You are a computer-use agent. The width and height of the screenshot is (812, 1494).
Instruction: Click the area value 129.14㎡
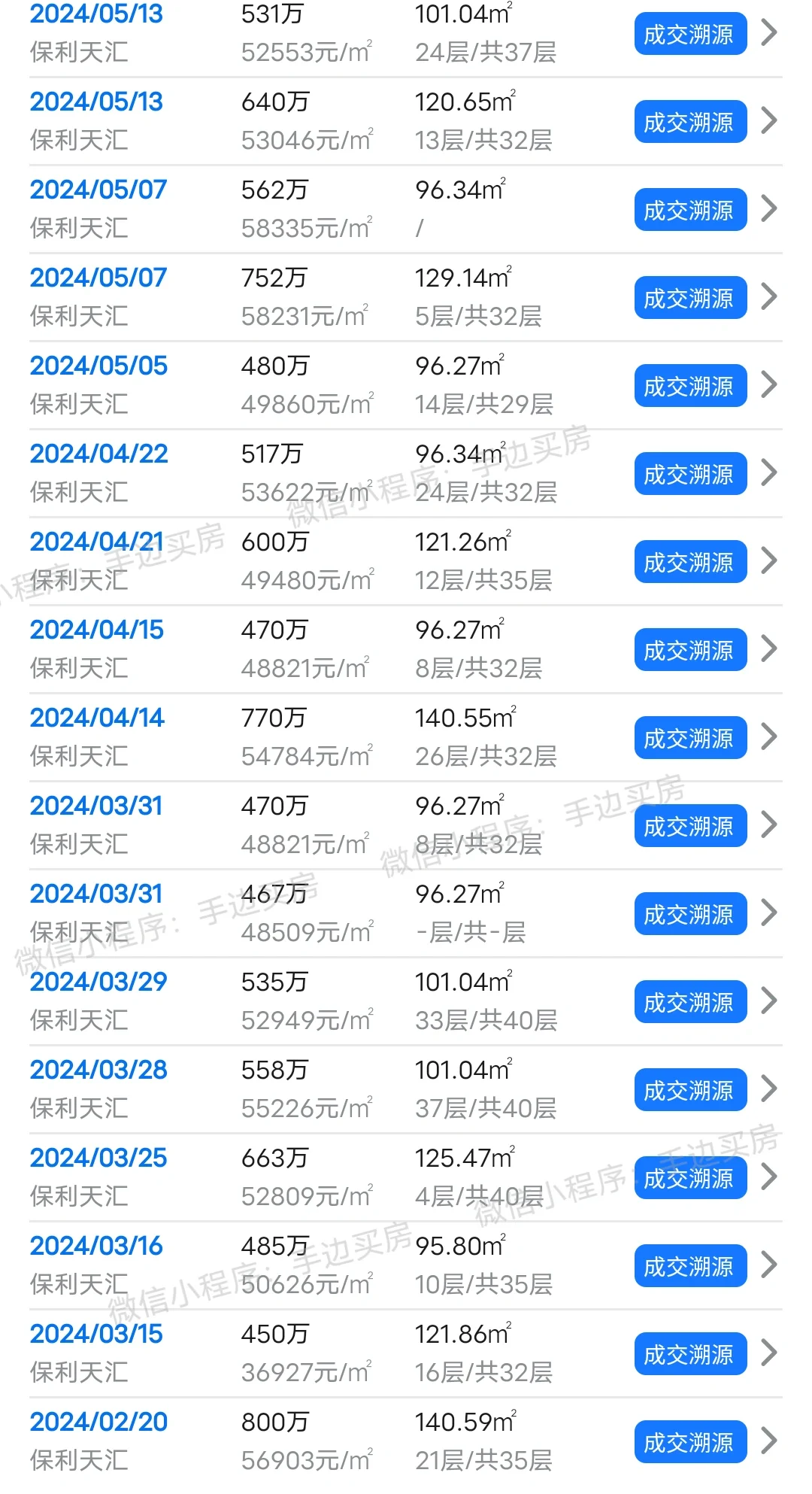click(463, 278)
